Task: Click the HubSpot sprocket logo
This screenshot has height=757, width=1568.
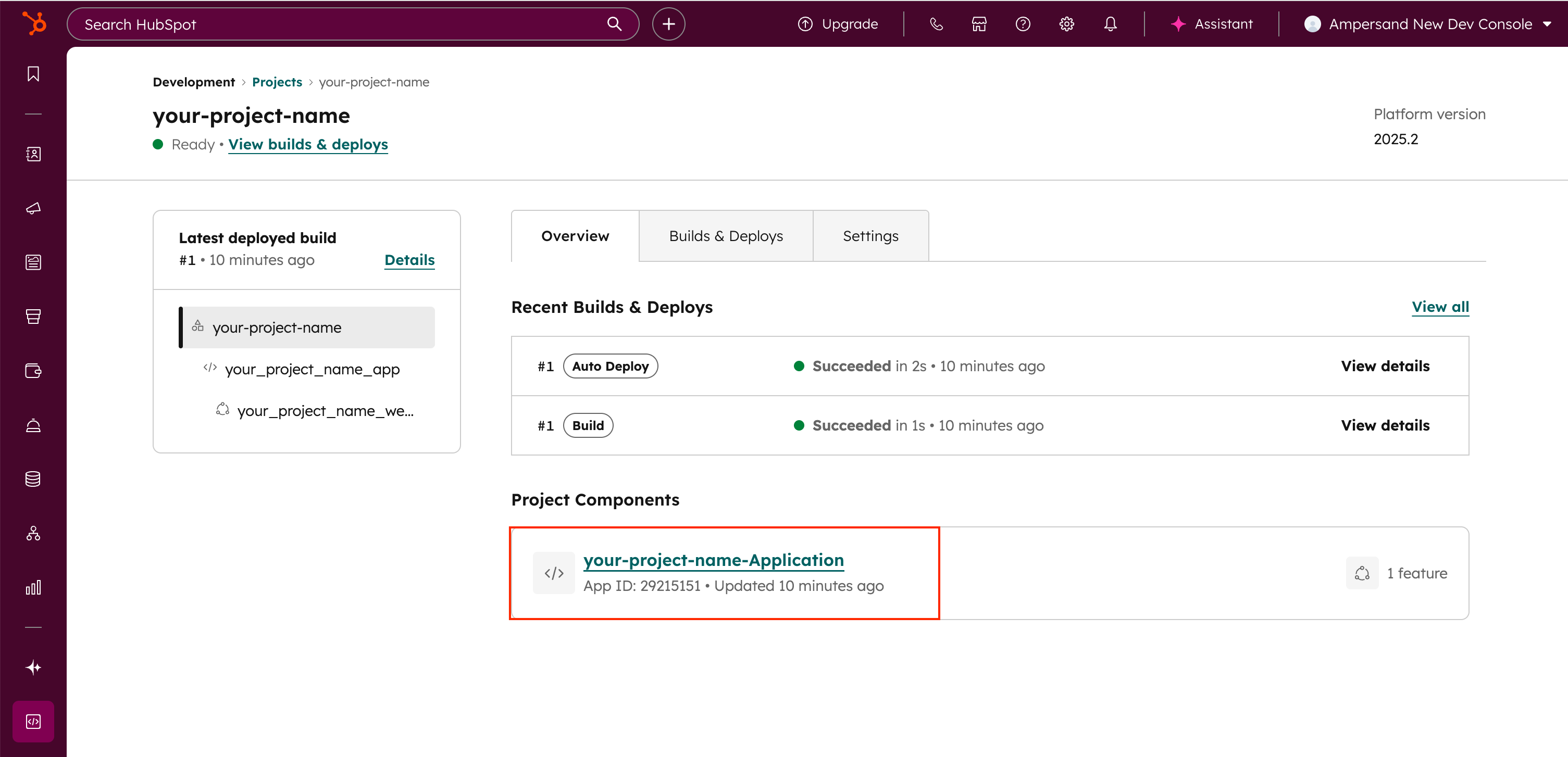Action: 34,24
